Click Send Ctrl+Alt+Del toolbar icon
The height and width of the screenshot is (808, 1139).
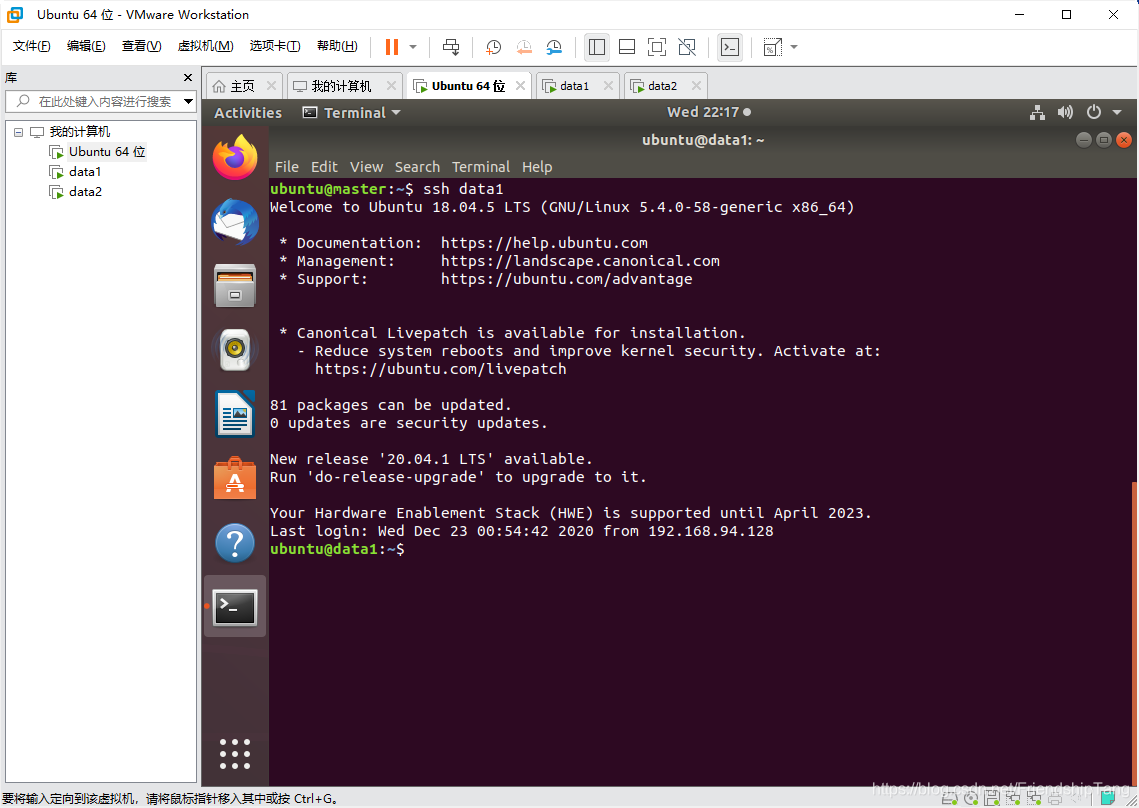(451, 47)
